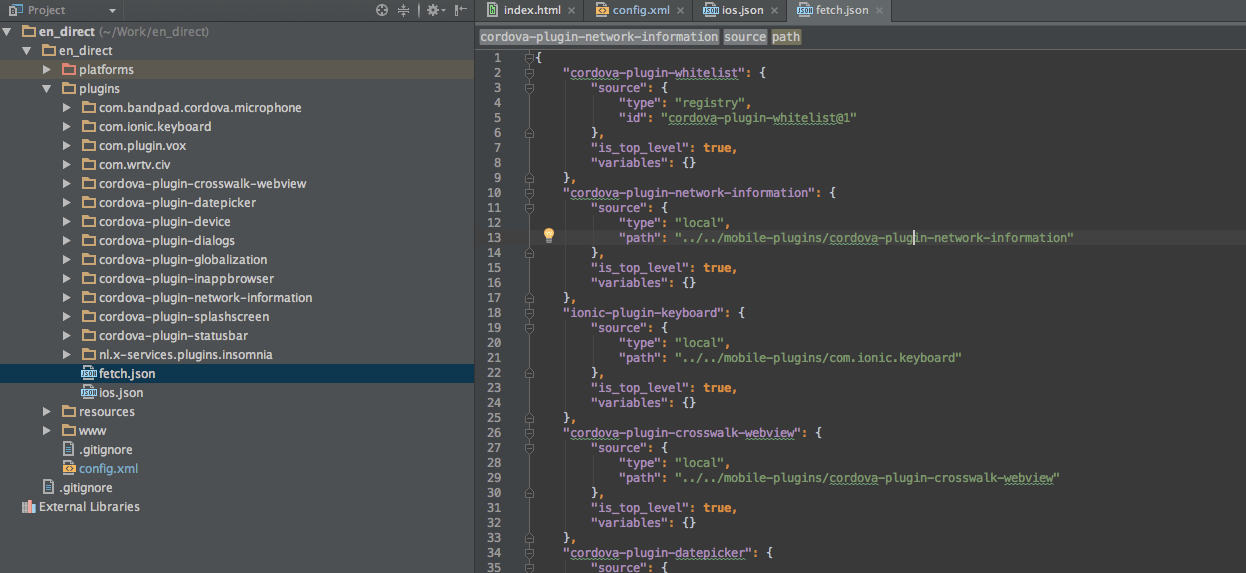Click the External Libraries bar-chart icon
The image size is (1246, 573).
[28, 507]
